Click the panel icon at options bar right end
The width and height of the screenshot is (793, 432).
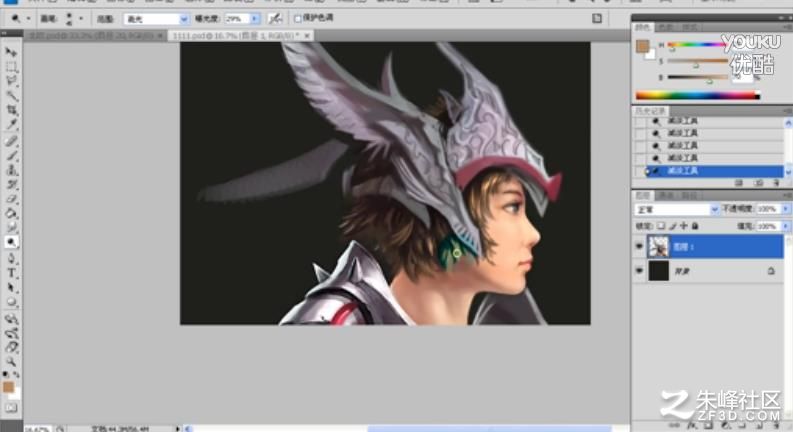click(x=597, y=18)
